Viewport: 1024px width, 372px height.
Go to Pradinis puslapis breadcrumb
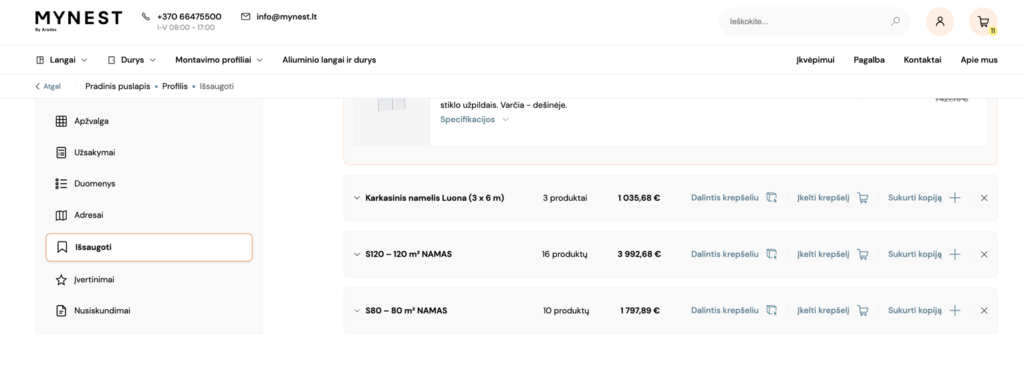coord(118,86)
